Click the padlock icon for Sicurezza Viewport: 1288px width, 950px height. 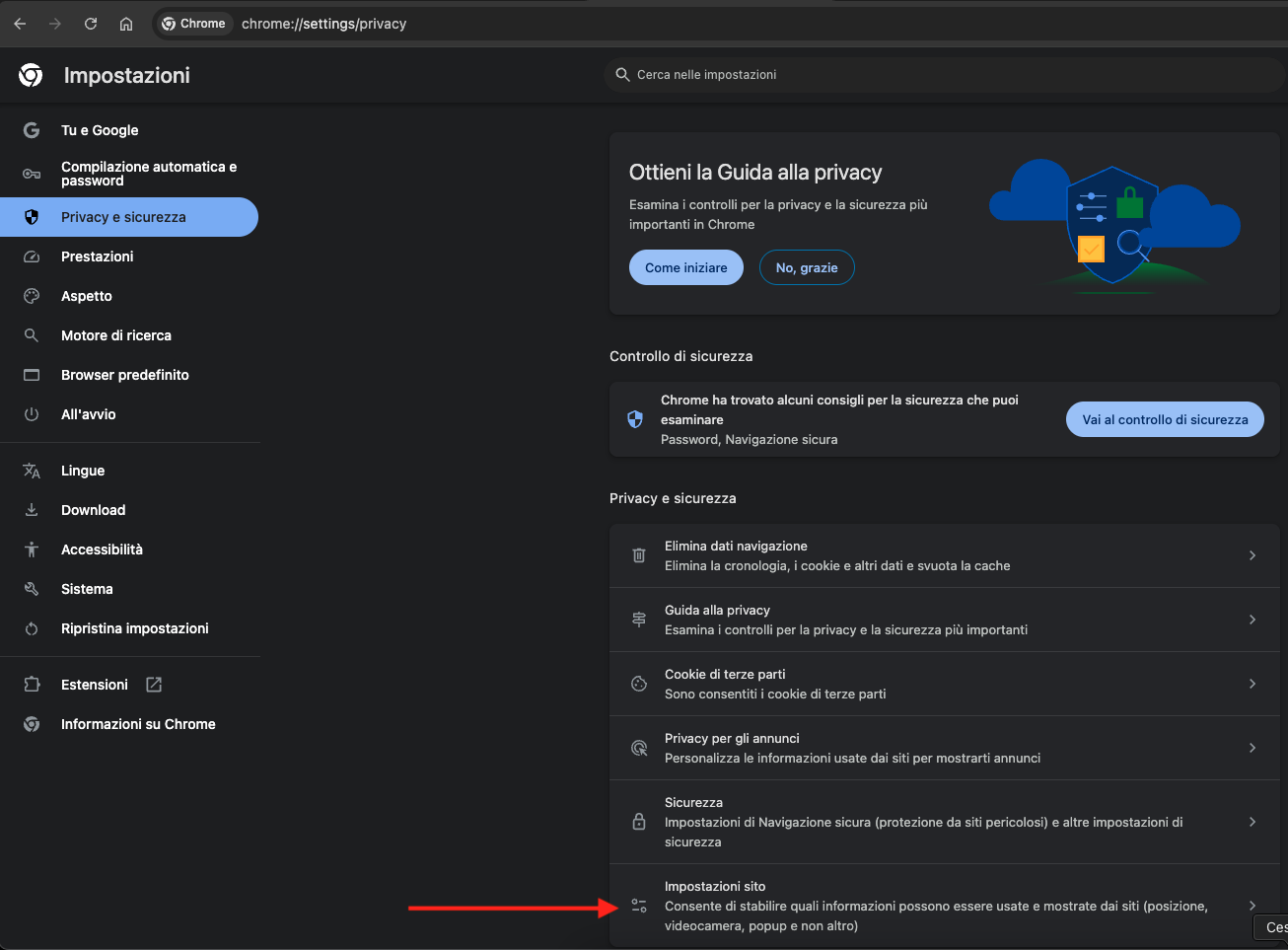(x=639, y=821)
